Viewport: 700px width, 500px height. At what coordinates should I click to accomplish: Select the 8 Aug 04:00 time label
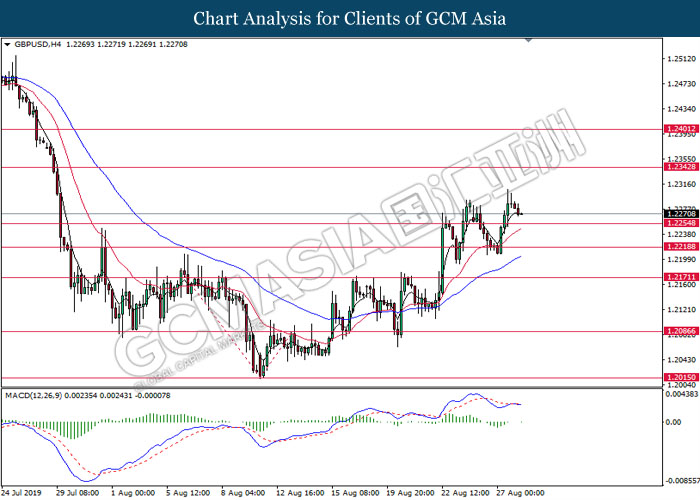pyautogui.click(x=243, y=493)
